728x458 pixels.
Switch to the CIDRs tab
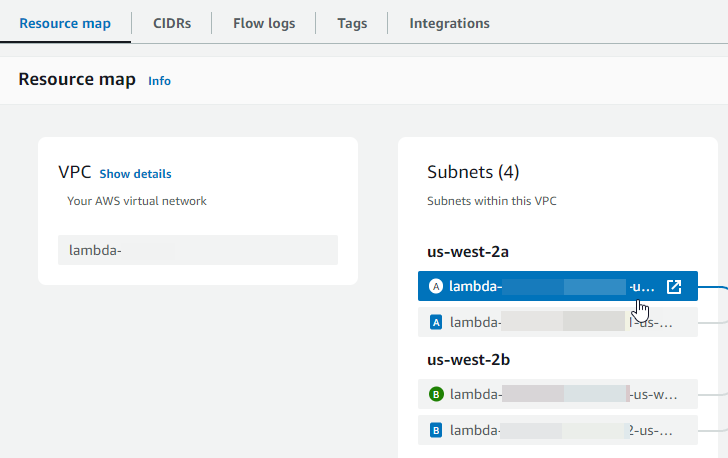(x=172, y=23)
